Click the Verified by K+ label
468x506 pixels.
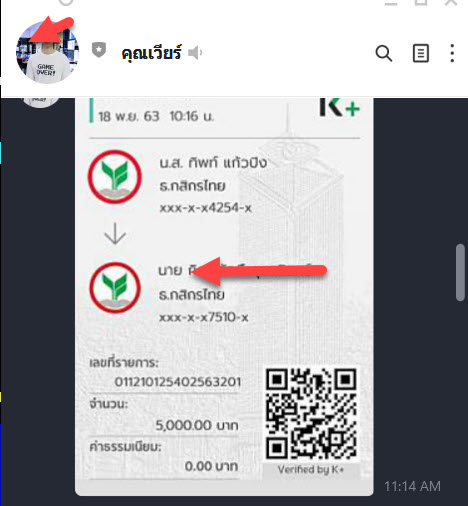pos(311,470)
